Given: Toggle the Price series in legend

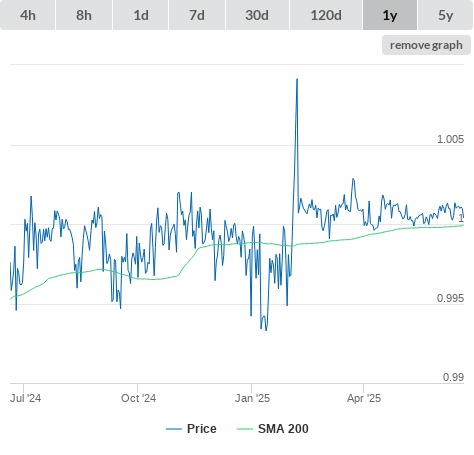Looking at the screenshot, I should pos(191,429).
